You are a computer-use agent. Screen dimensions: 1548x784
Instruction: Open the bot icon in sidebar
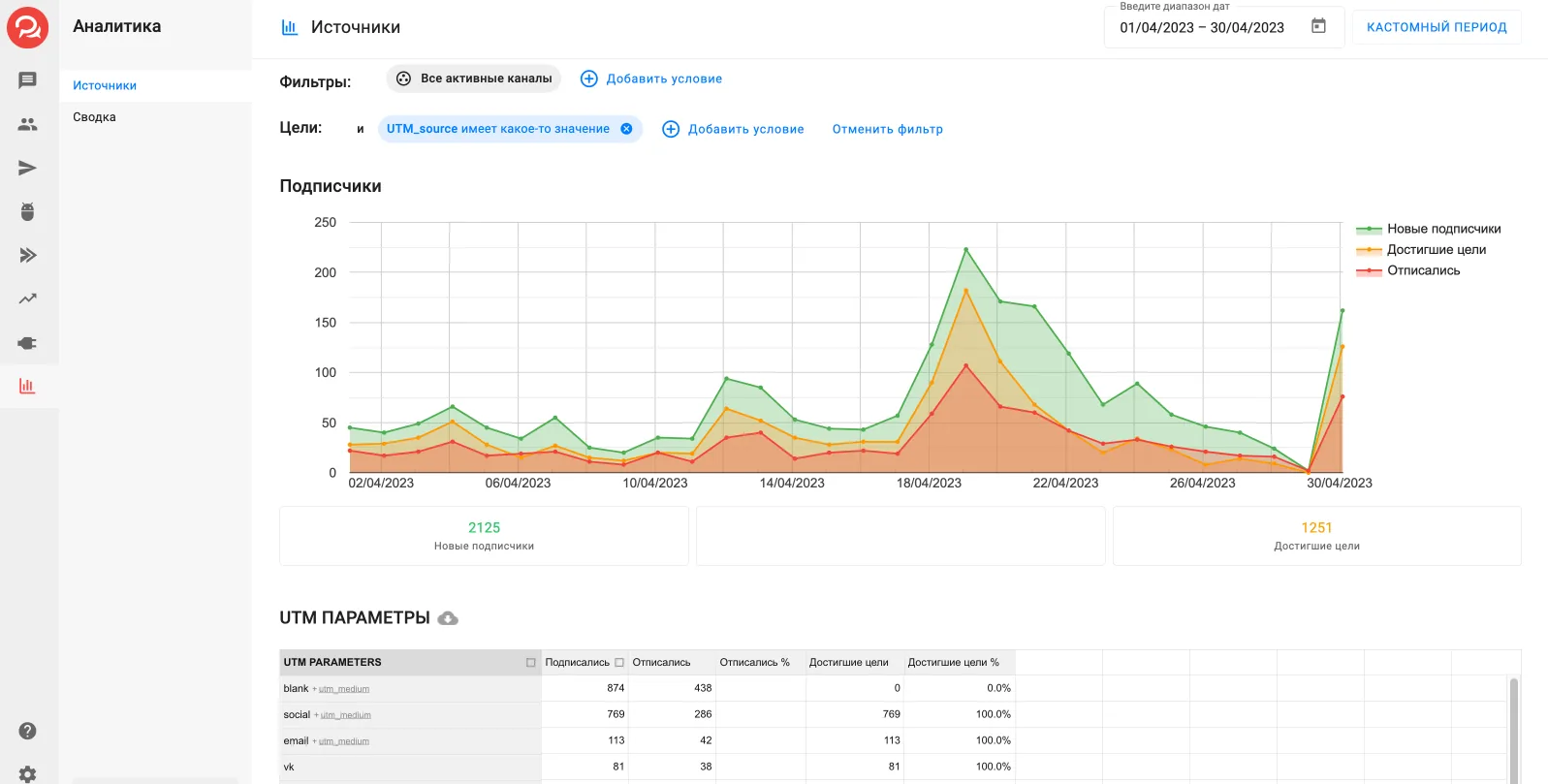click(x=27, y=211)
